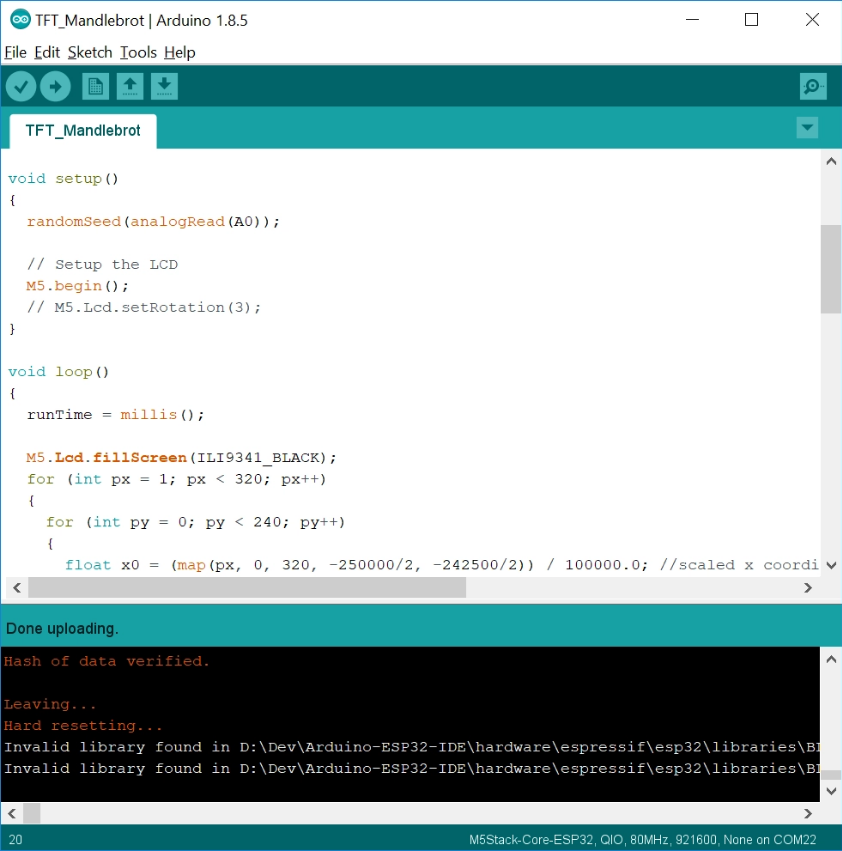Image resolution: width=842 pixels, height=851 pixels.
Task: Click 'Hard resetting...' in the console
Action: (83, 726)
